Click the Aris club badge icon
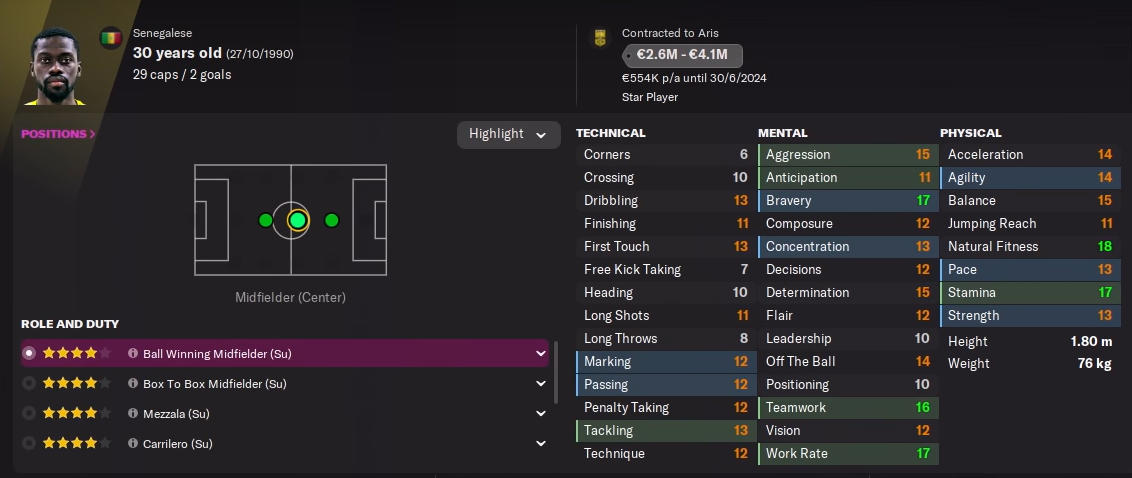This screenshot has width=1132, height=478. pos(600,38)
